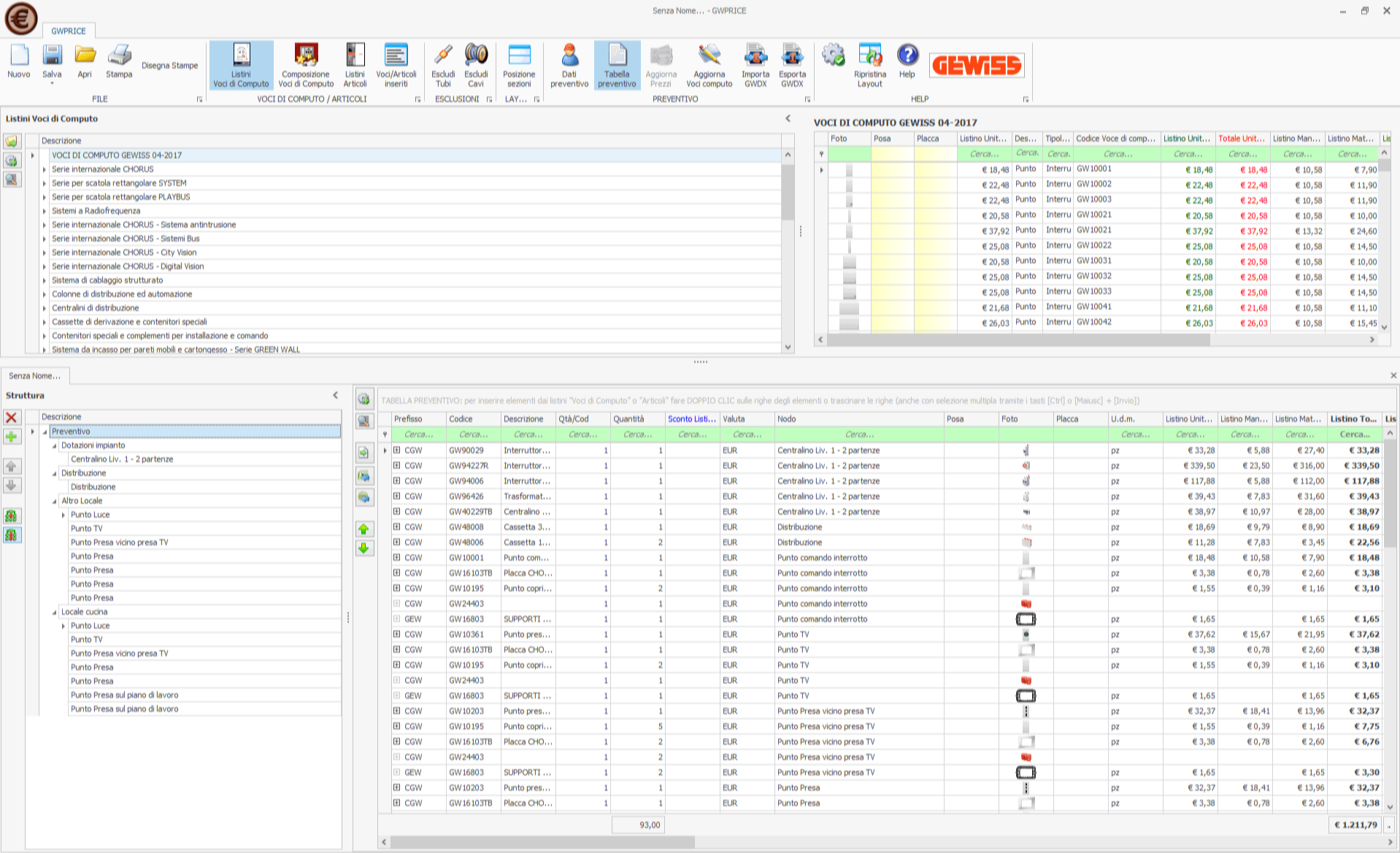This screenshot has width=1400, height=853.
Task: Open Listini Articoli
Action: pyautogui.click(x=355, y=65)
